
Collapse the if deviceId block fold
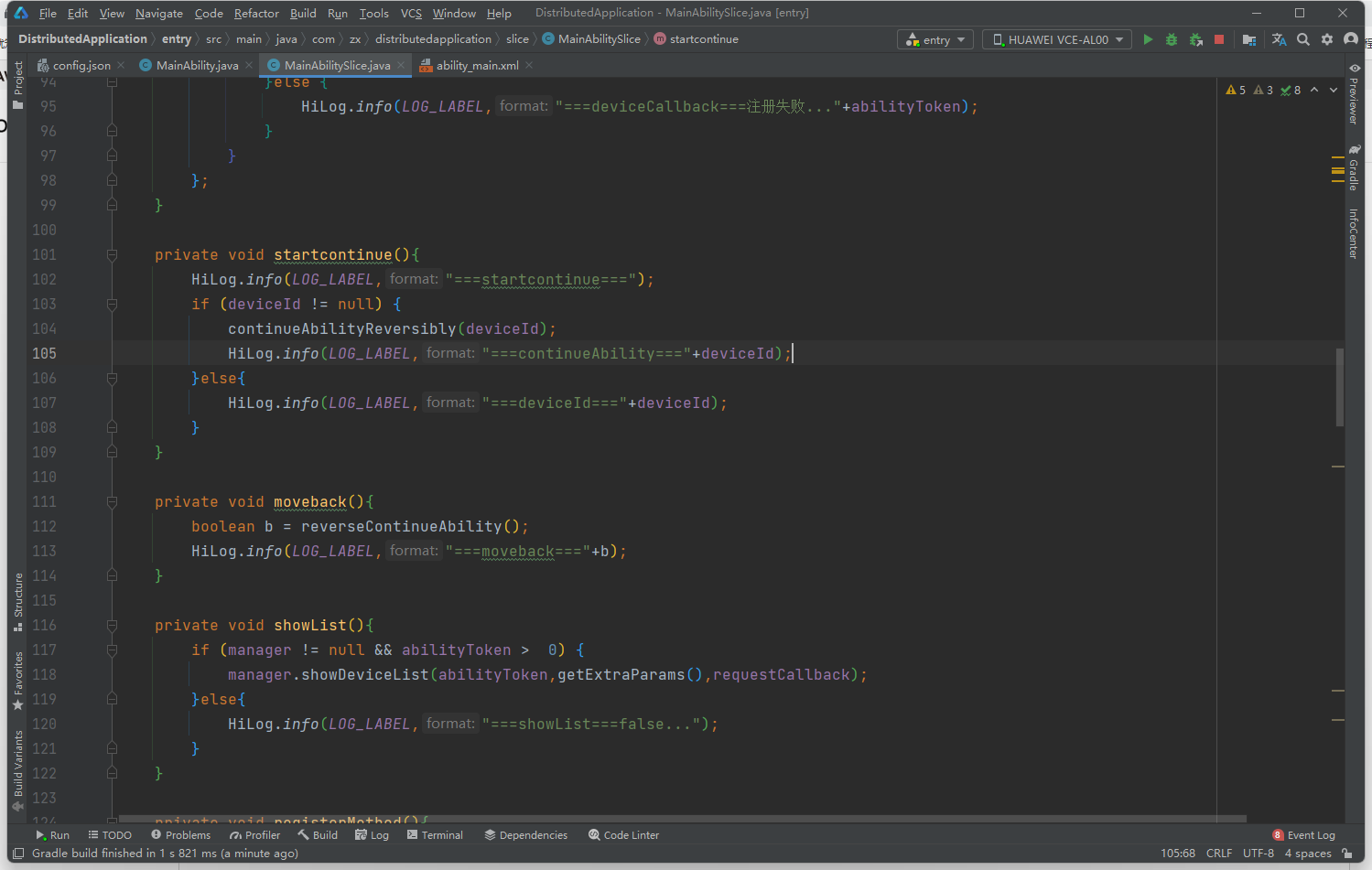(x=112, y=305)
